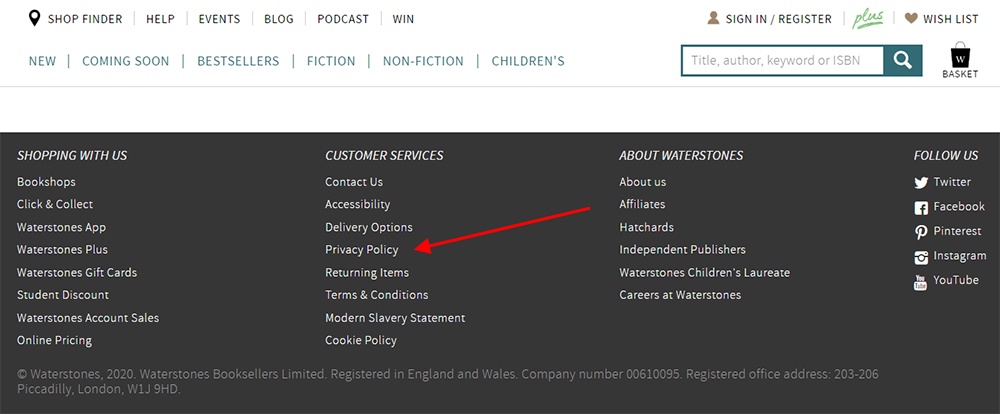Open the Shop Finder link
The width and height of the screenshot is (1000, 414).
coord(85,19)
